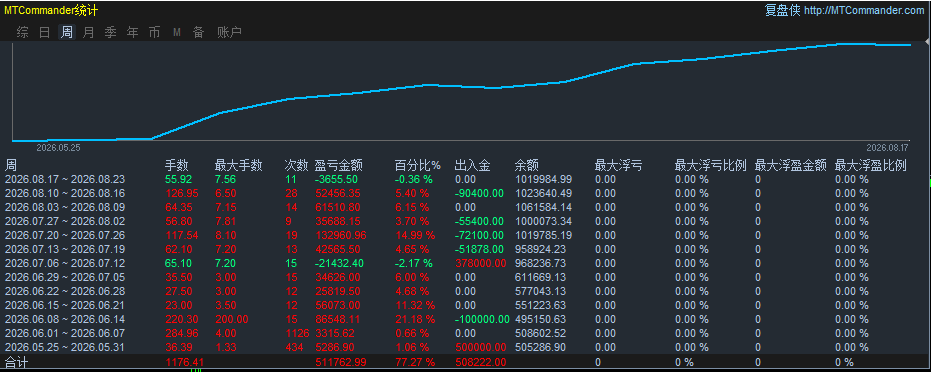Click the percentage value 14.99 %

415,235
